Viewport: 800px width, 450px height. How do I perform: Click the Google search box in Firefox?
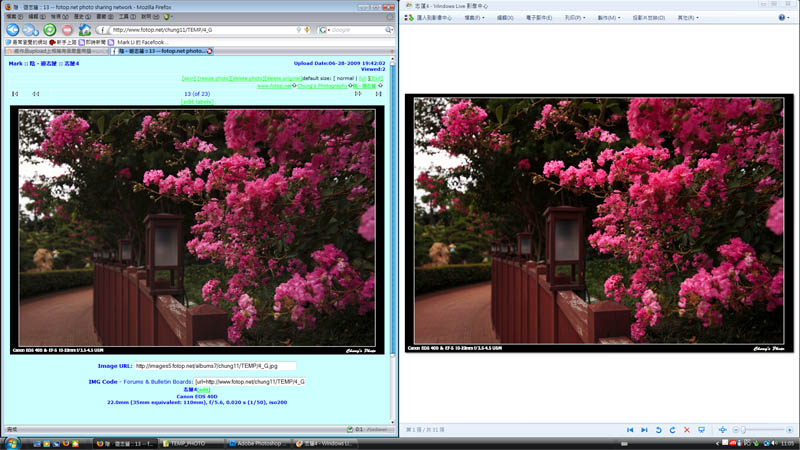(x=357, y=30)
